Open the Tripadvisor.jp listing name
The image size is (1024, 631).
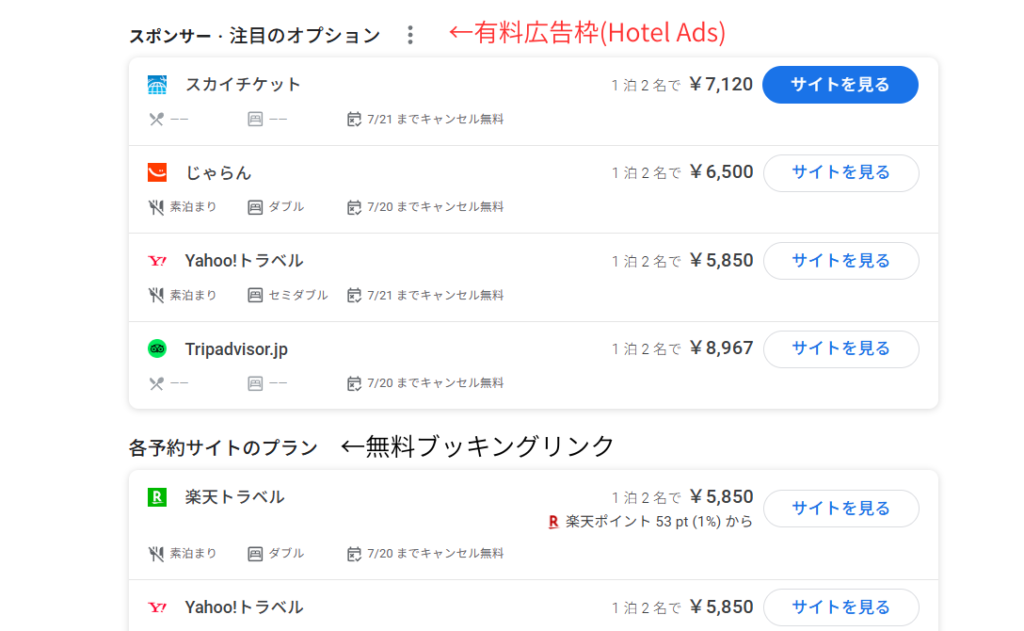(236, 349)
